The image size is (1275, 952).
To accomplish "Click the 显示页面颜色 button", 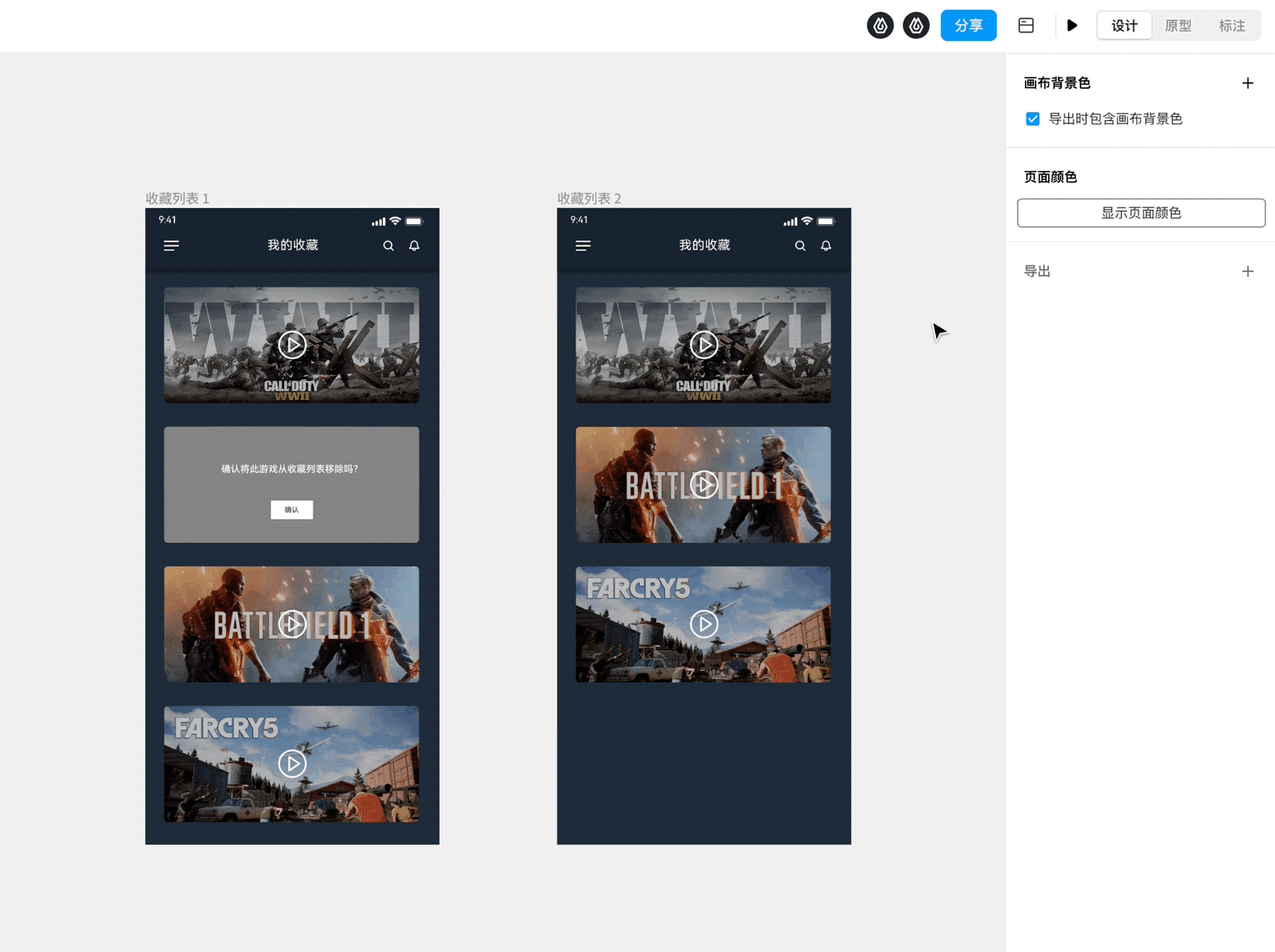I will pyautogui.click(x=1141, y=213).
